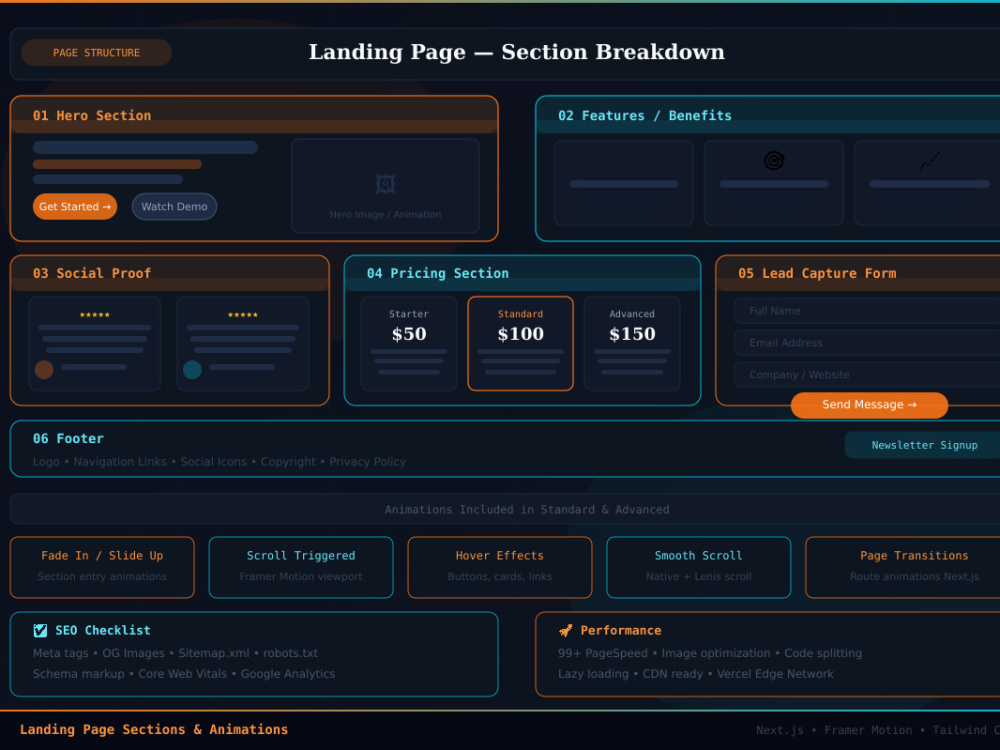
Task: Click the hero image frame icon
Action: [385, 184]
